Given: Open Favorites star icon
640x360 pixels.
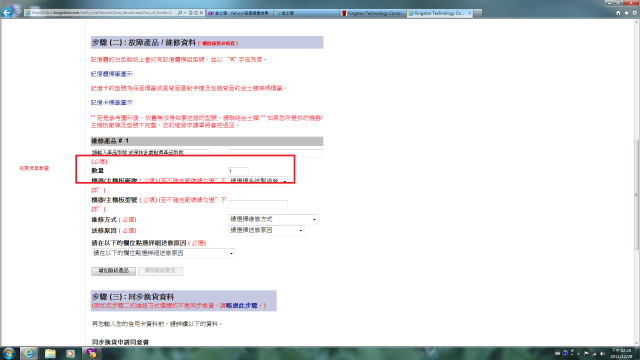Looking at the screenshot, I should pos(626,13).
